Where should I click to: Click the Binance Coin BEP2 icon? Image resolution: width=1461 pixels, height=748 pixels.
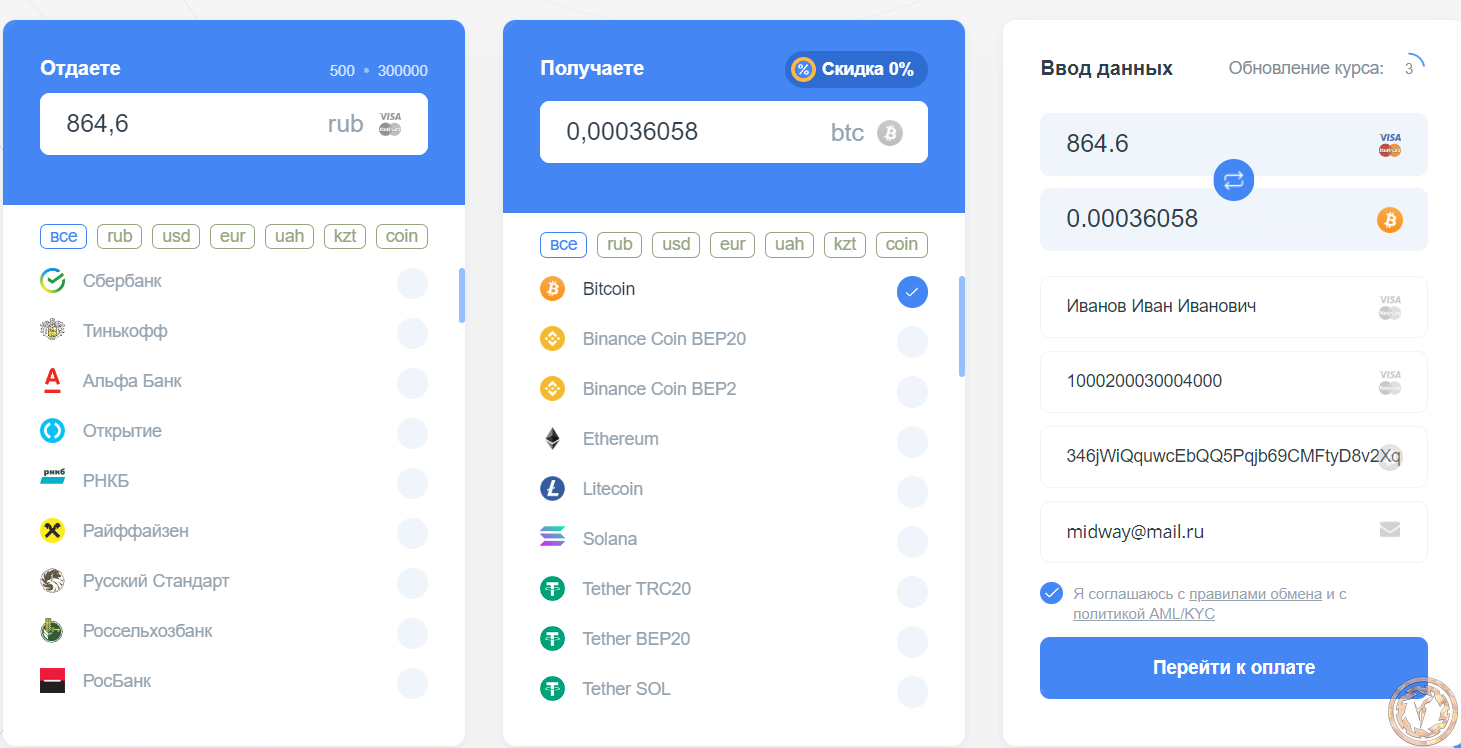click(x=552, y=389)
